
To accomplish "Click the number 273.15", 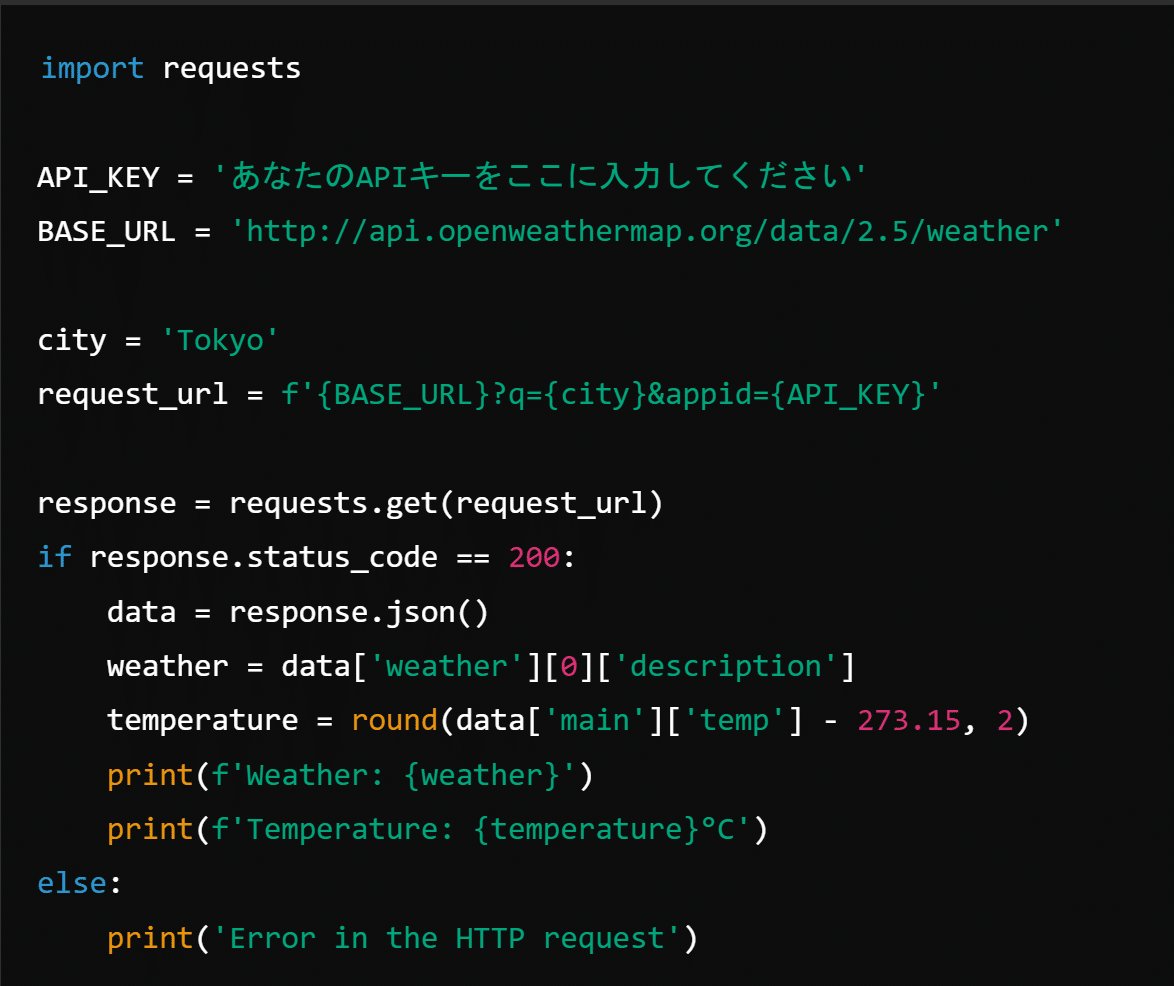I will 909,720.
